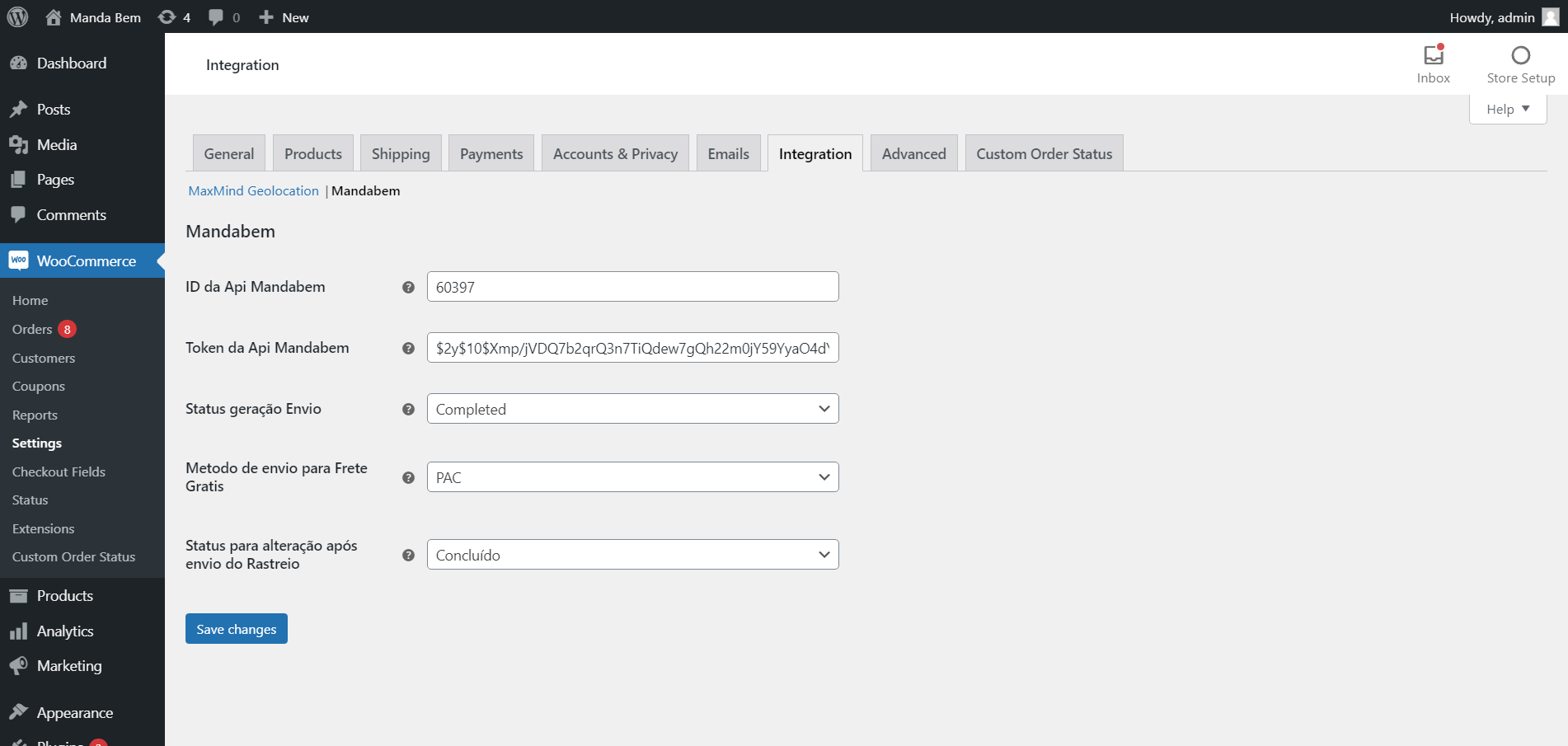This screenshot has height=746, width=1568.
Task: Click the Marketing megaphone icon
Action: pyautogui.click(x=18, y=666)
